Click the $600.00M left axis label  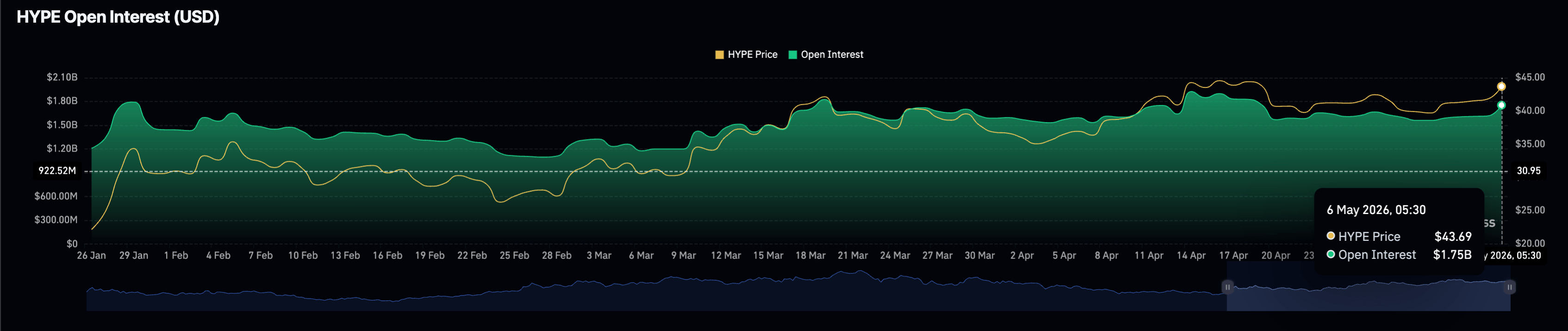click(56, 196)
